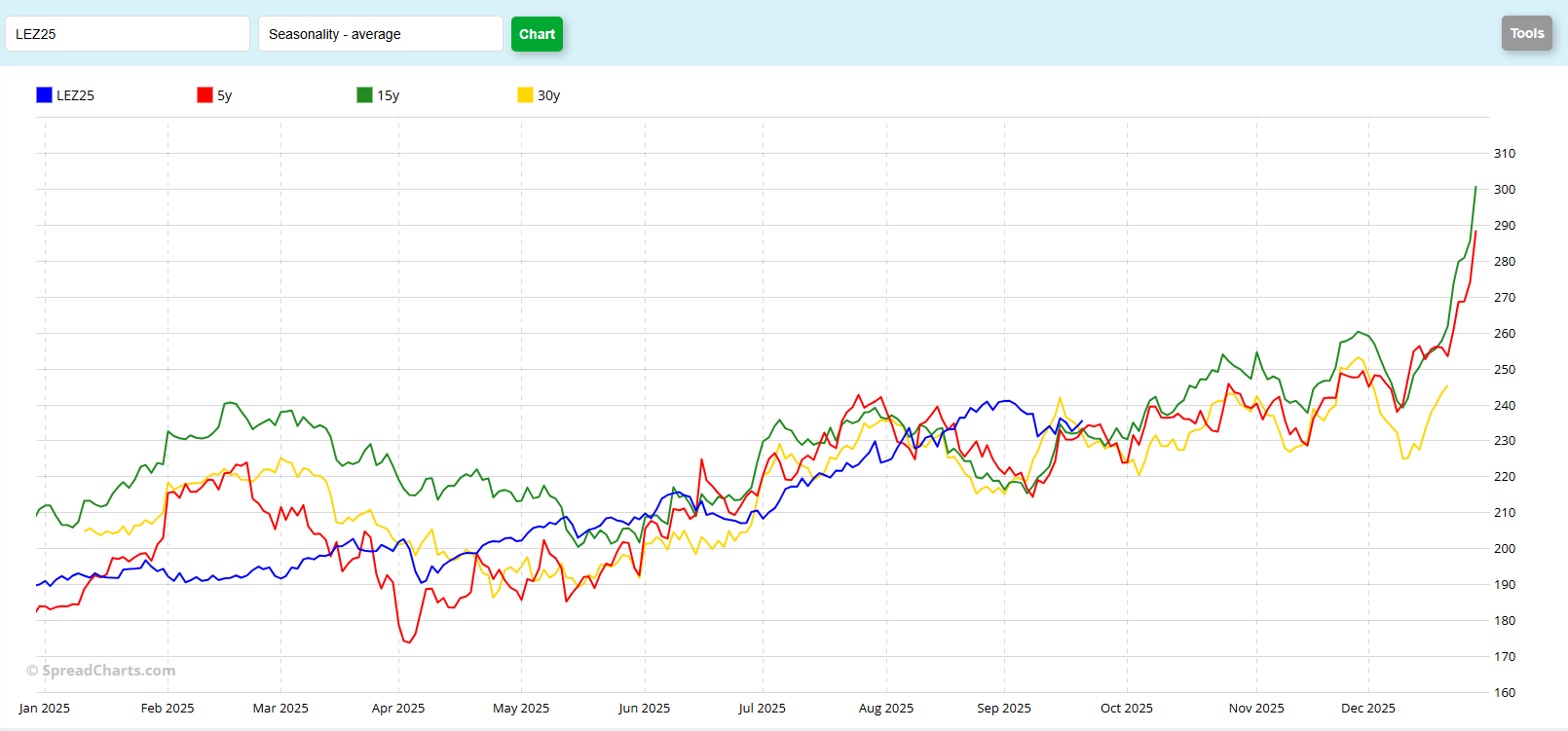The height and width of the screenshot is (731, 1568).
Task: Click the Jan 2025 x-axis label
Action: pos(44,708)
